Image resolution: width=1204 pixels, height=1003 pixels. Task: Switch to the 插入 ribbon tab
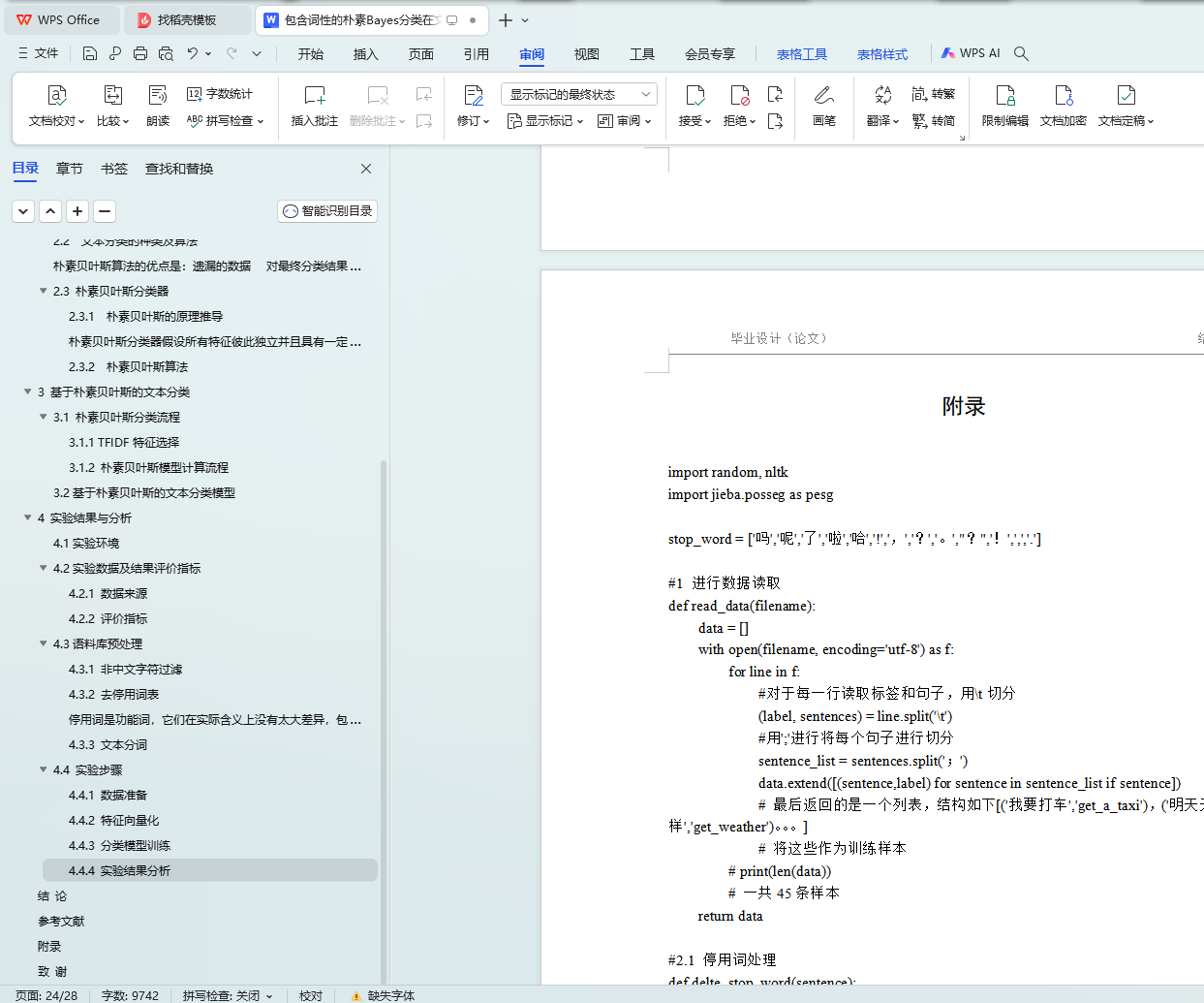366,54
